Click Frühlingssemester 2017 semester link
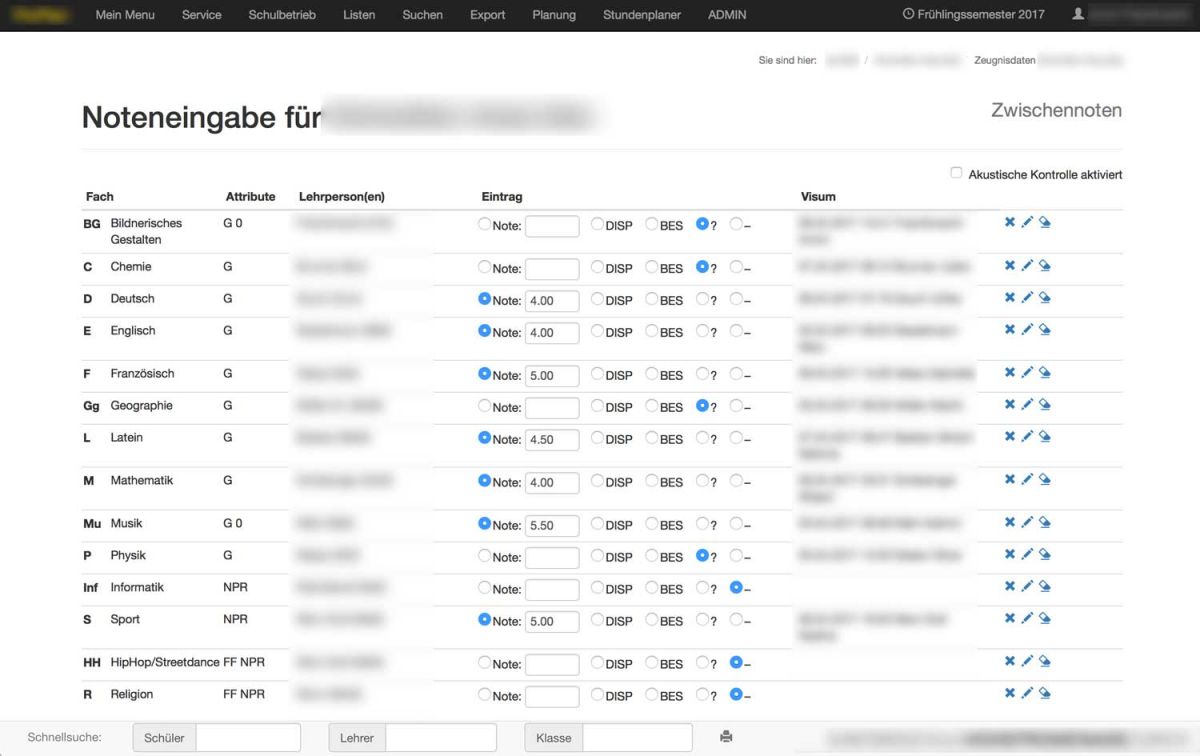 coord(973,15)
